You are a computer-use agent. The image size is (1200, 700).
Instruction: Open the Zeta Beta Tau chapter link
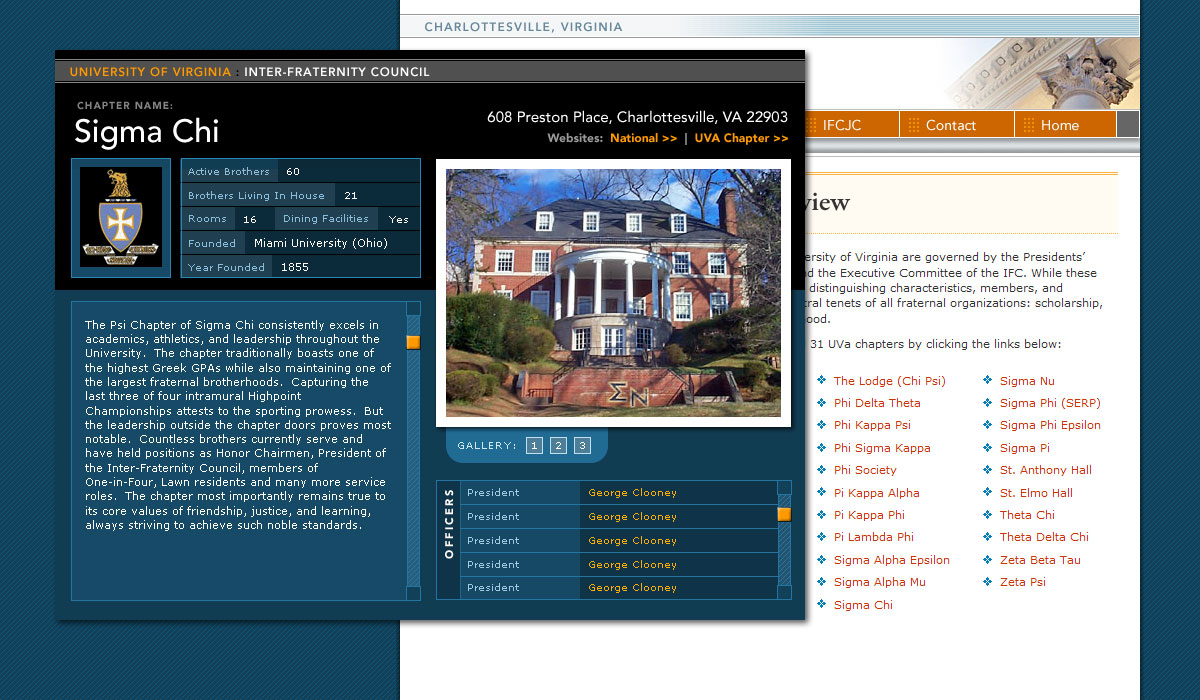1040,560
